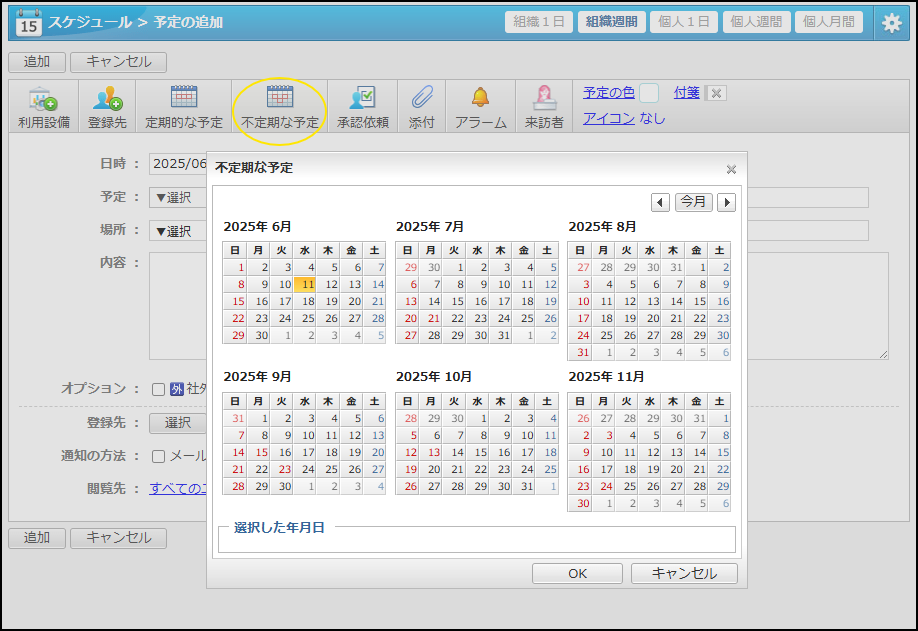The image size is (918, 631).
Task: Confirm the dialog with OK
Action: pyautogui.click(x=577, y=574)
